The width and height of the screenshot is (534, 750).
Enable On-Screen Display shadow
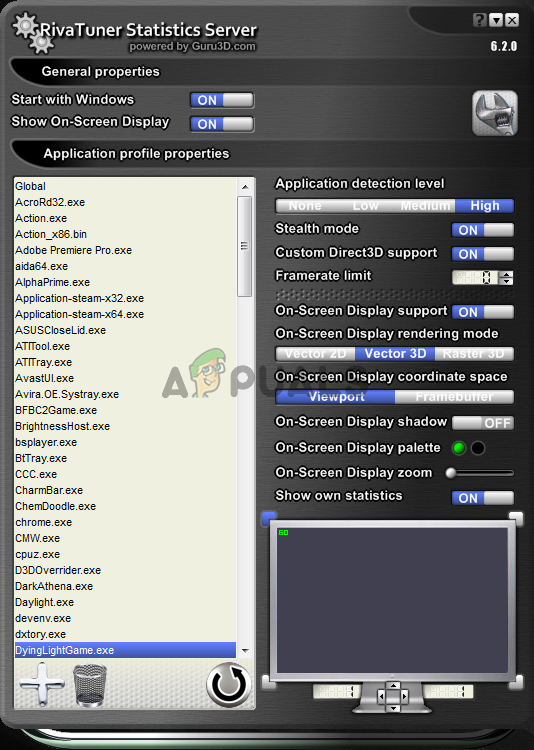click(x=483, y=423)
